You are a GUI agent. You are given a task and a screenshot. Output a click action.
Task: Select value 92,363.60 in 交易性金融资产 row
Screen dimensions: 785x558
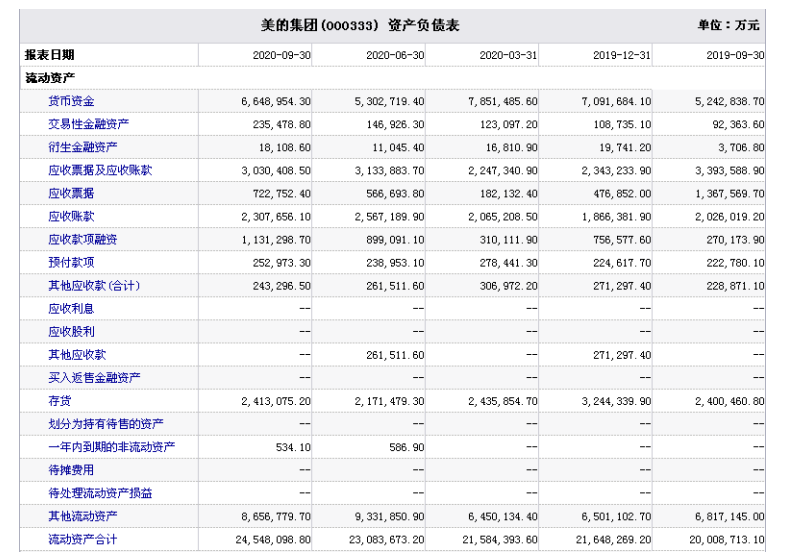coord(738,125)
